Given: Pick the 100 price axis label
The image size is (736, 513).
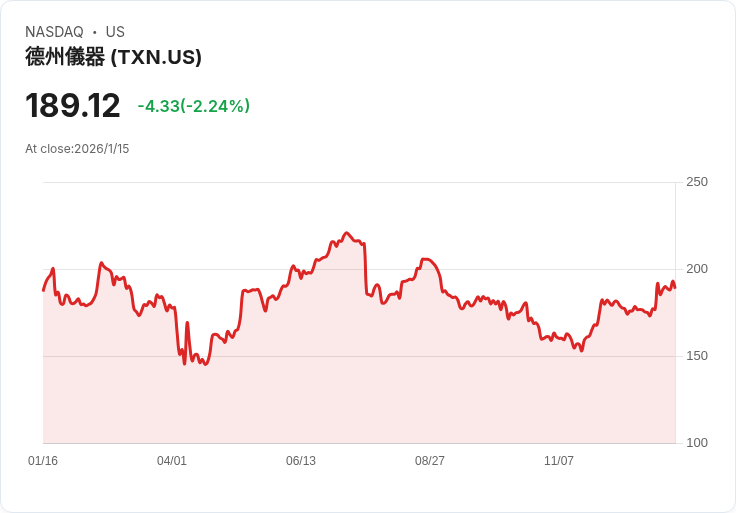Looking at the screenshot, I should click(x=696, y=443).
